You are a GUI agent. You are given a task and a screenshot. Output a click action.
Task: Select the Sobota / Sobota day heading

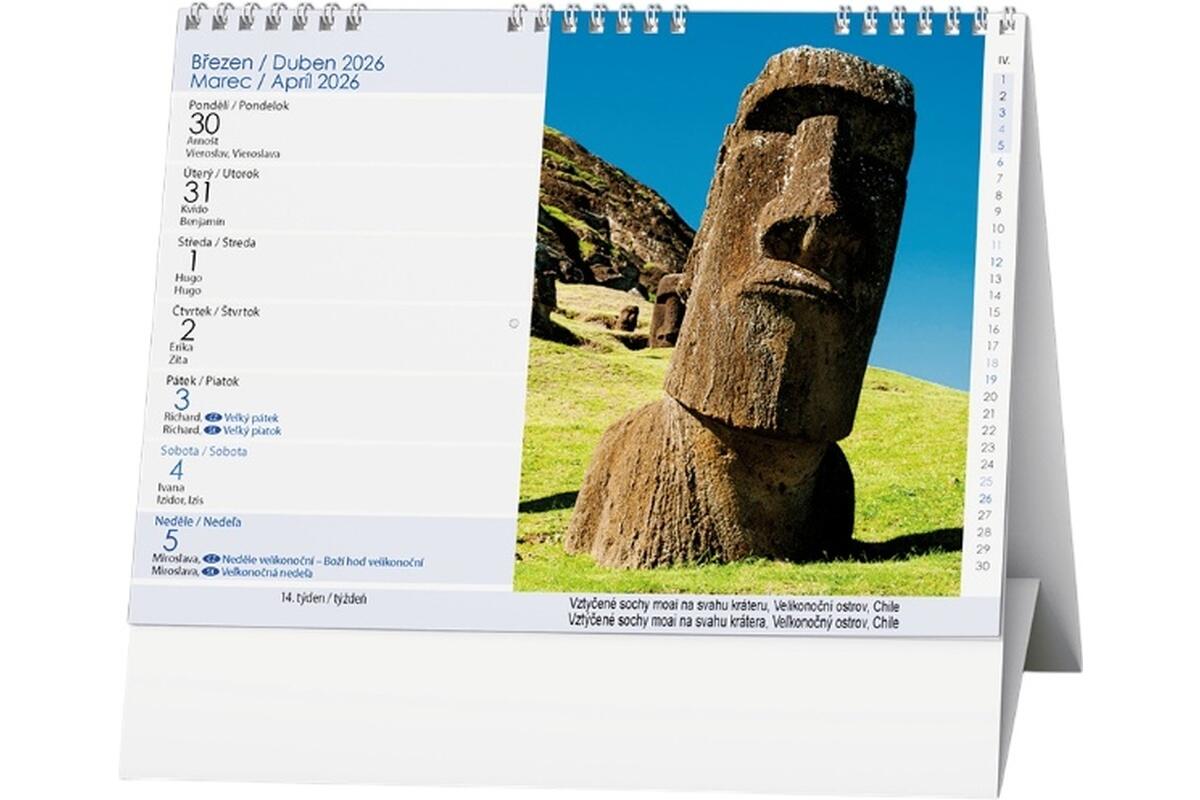[204, 451]
